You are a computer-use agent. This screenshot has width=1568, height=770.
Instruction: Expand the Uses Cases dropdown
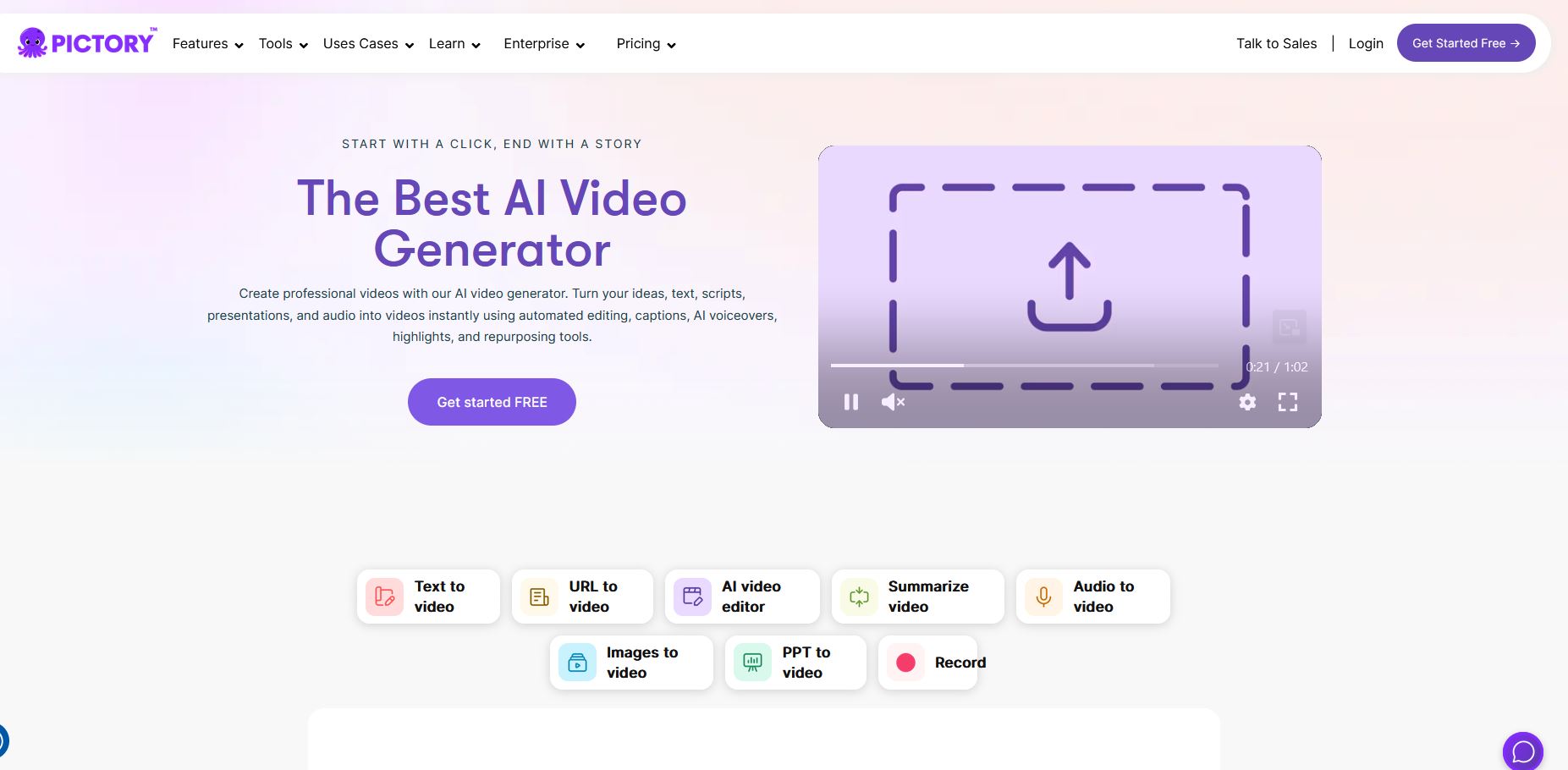(368, 44)
